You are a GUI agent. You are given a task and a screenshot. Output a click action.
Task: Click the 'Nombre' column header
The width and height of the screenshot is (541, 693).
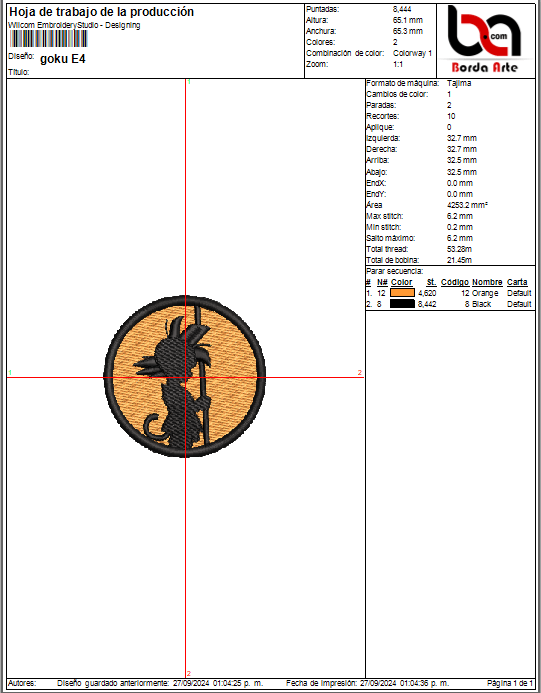pyautogui.click(x=487, y=282)
